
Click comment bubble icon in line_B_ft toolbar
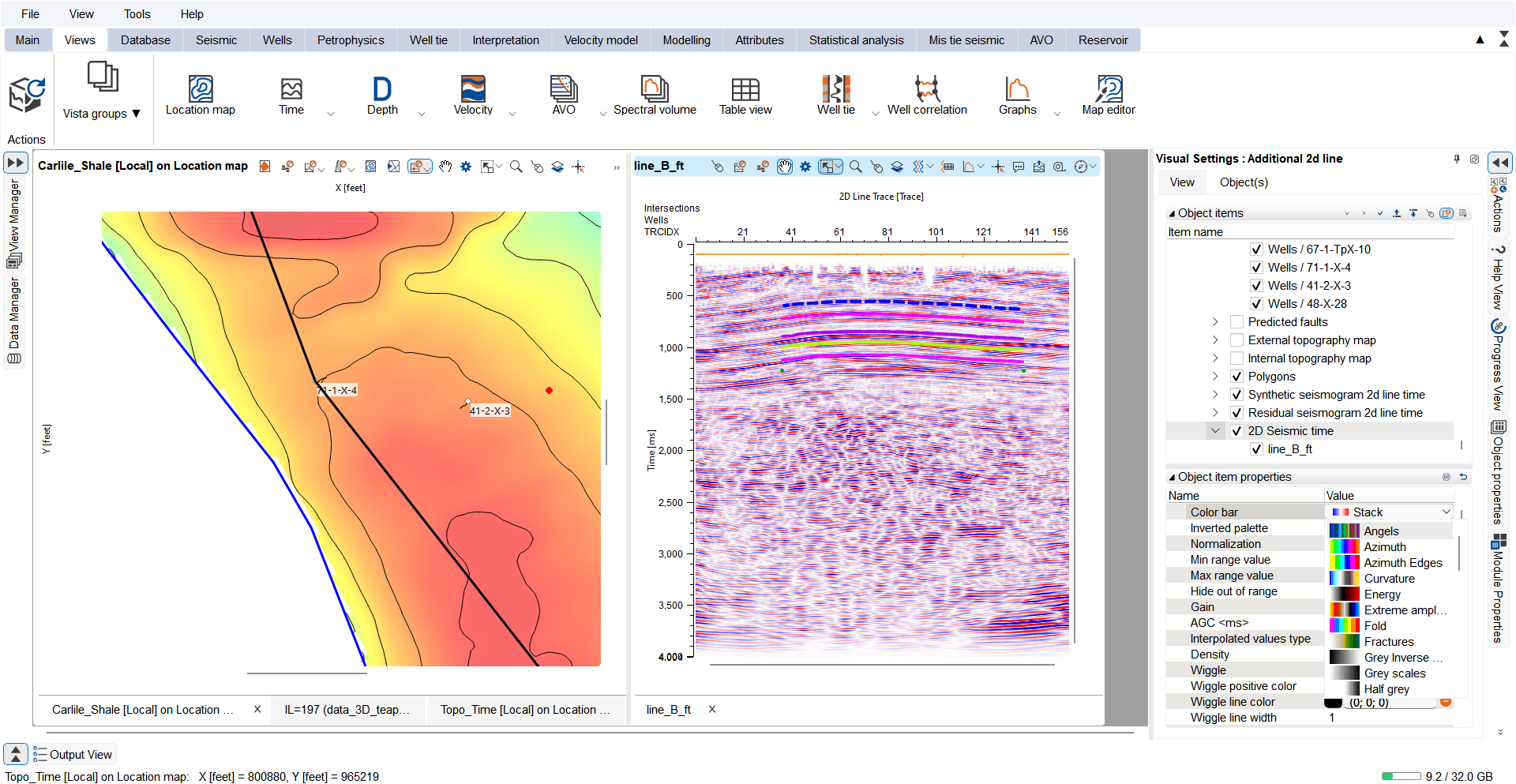[x=1019, y=167]
